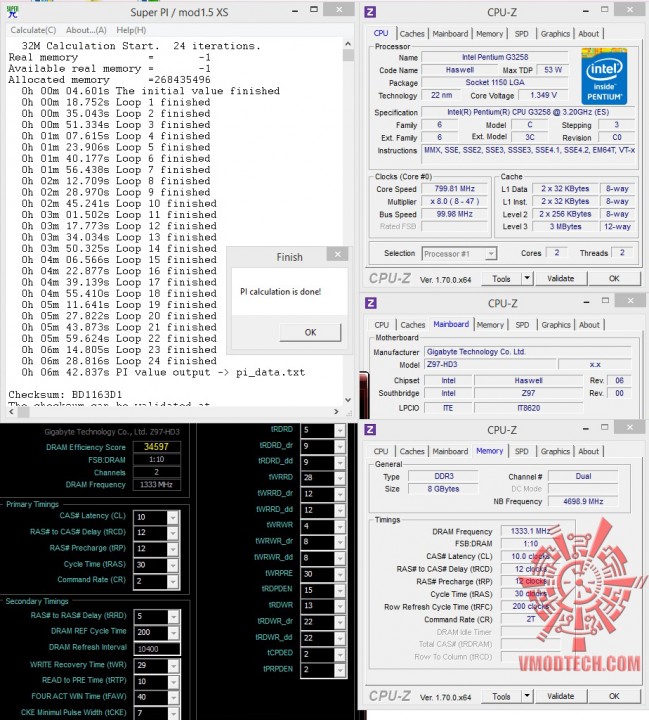Click Super PI vertical scrollbar up arrow
649x720 pixels.
[348, 44]
